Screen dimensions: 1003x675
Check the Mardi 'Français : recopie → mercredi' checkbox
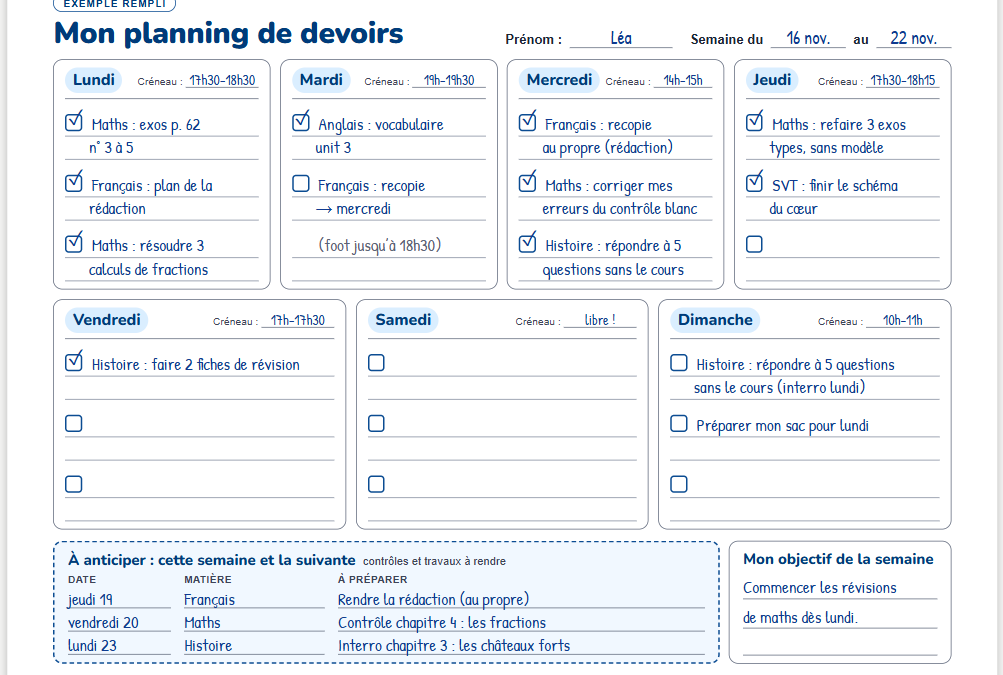pos(301,184)
